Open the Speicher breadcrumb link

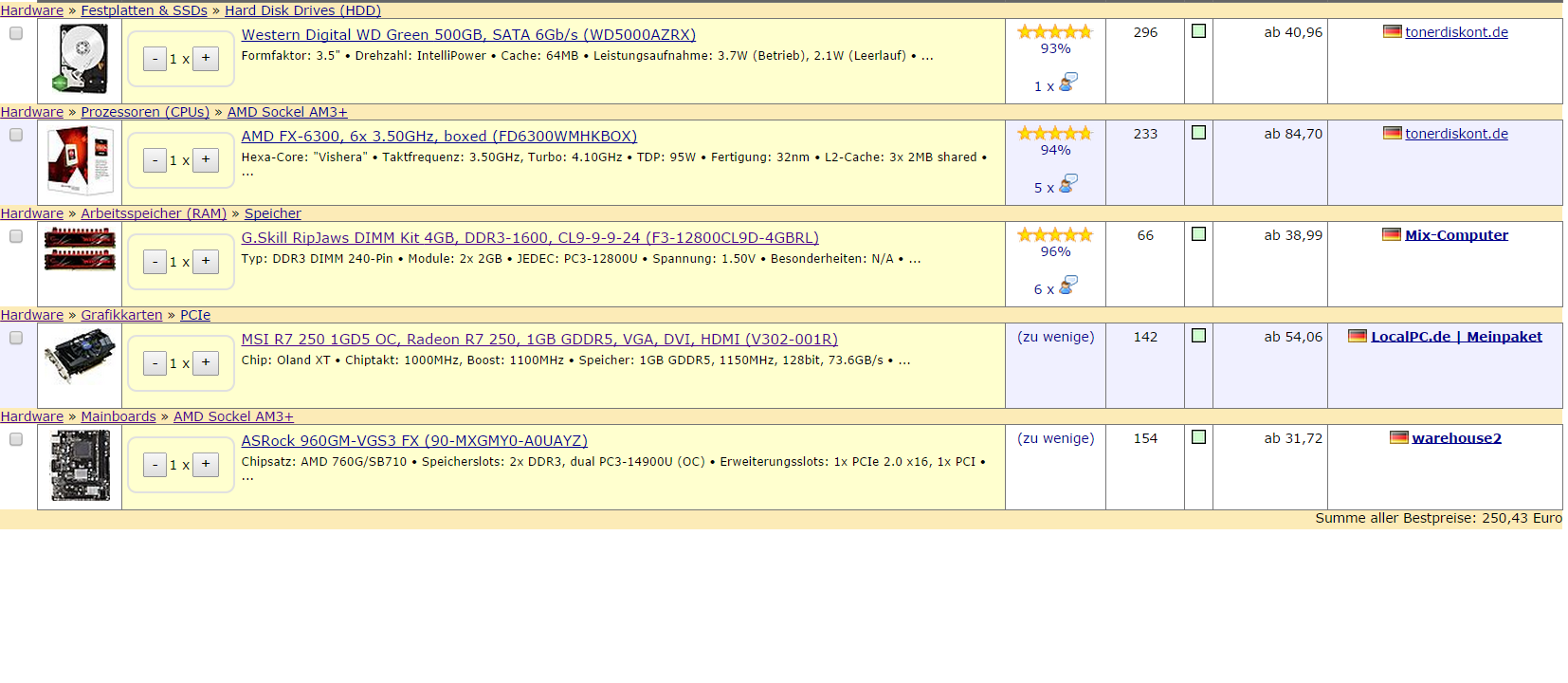pyautogui.click(x=273, y=213)
